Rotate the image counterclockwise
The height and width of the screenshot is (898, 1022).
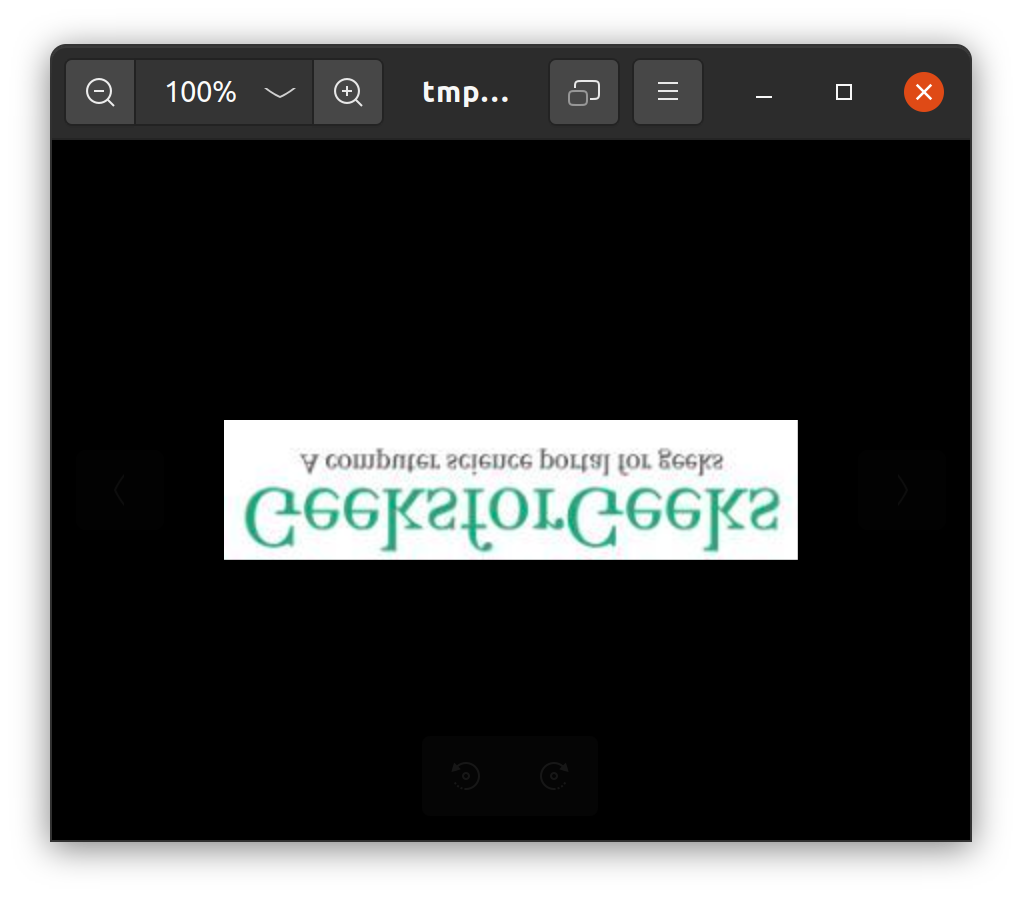[x=466, y=776]
